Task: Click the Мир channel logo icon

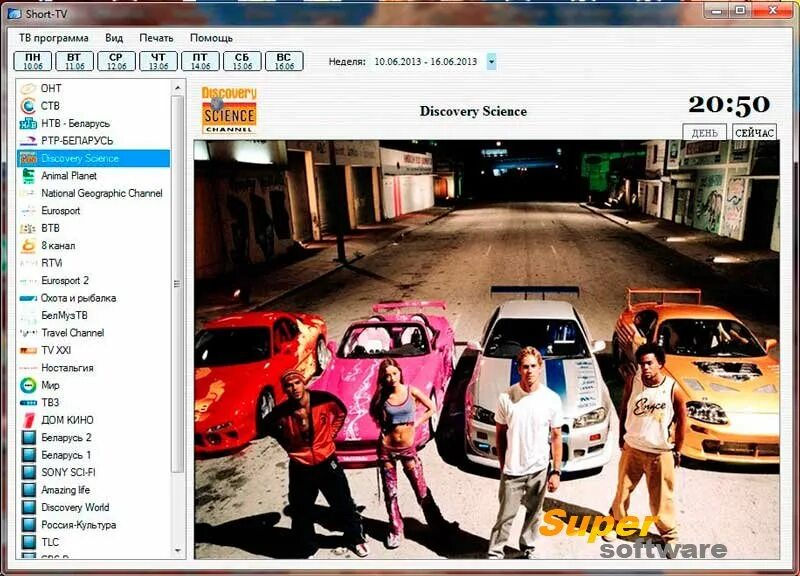Action: click(x=28, y=385)
